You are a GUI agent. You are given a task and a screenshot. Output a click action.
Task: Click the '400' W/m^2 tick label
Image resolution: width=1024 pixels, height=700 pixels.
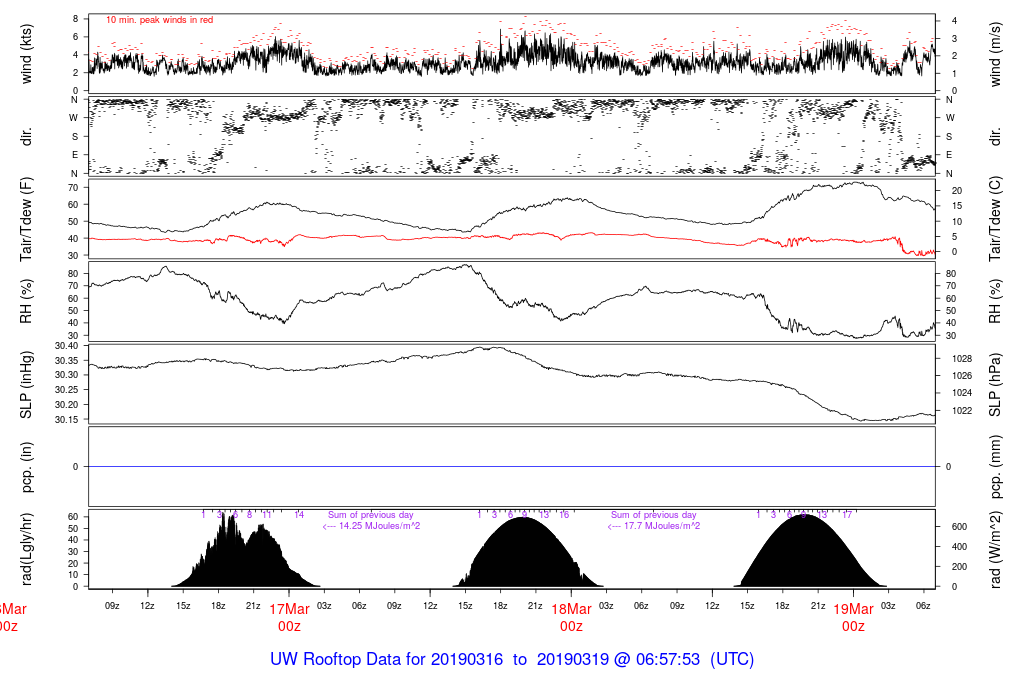(959, 547)
